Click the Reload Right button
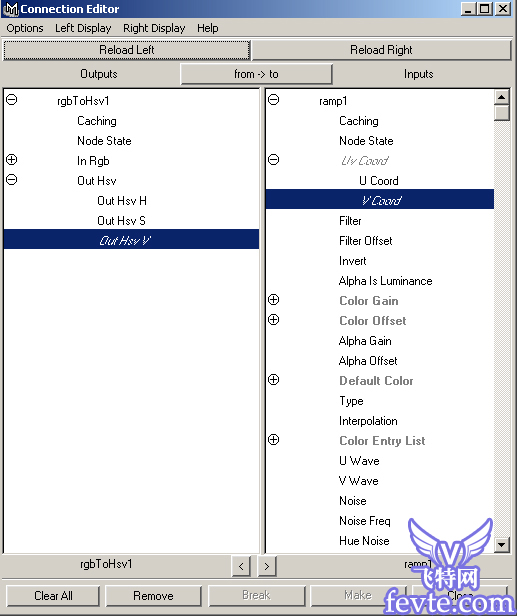The height and width of the screenshot is (616, 517). click(381, 50)
